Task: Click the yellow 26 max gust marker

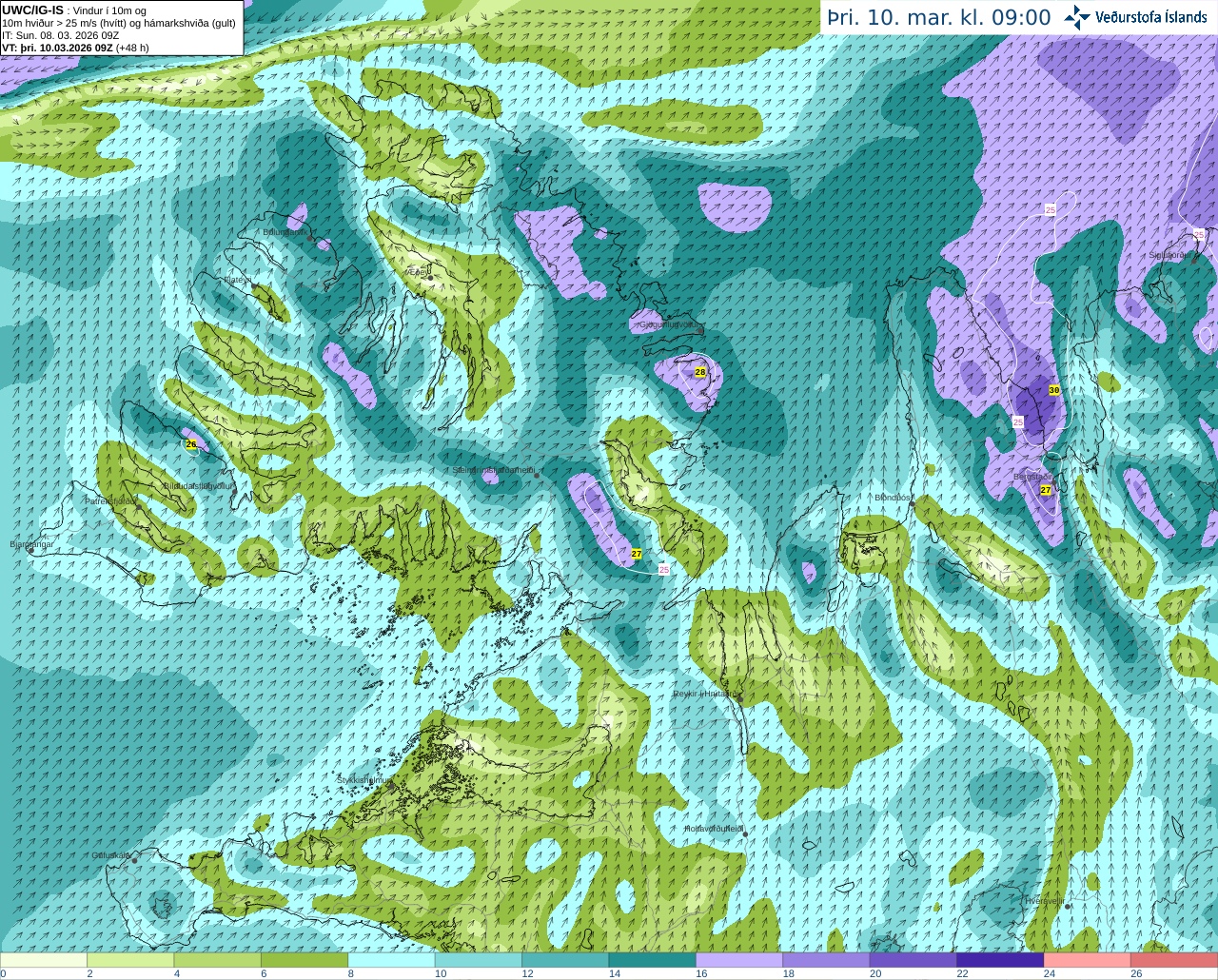Action: pyautogui.click(x=191, y=444)
